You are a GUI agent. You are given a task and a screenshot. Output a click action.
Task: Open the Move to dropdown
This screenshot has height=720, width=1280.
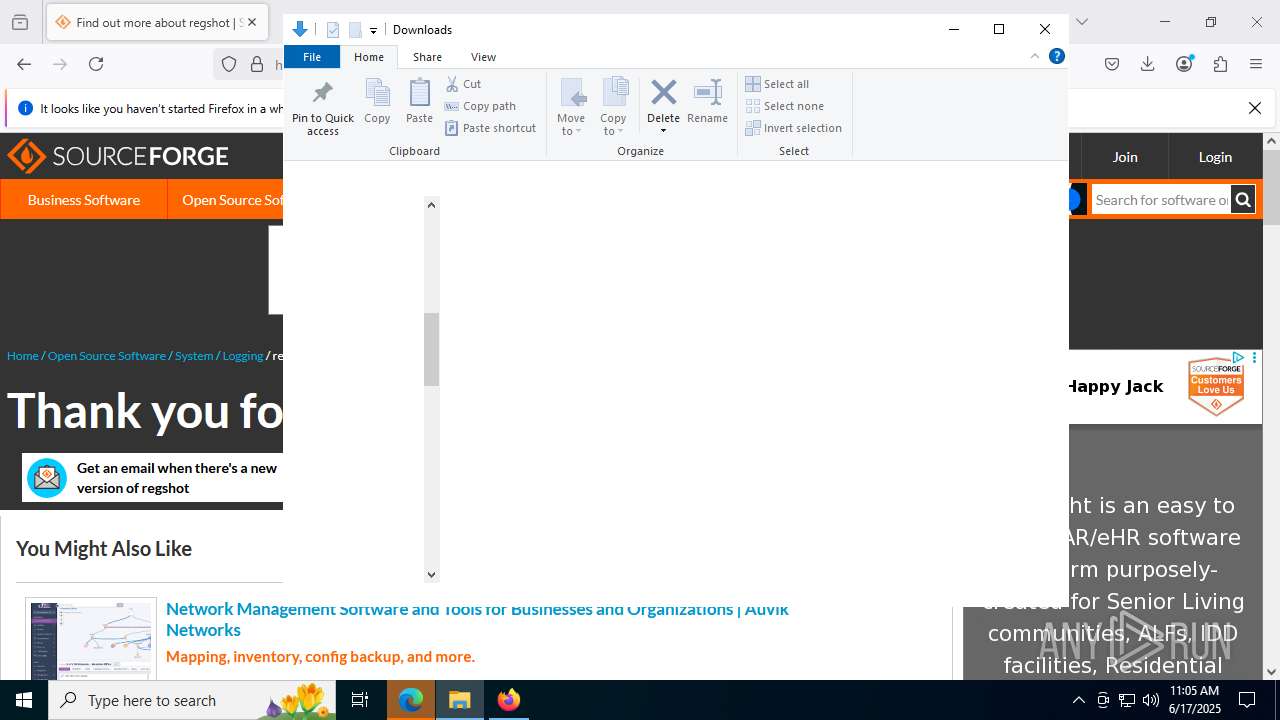tap(571, 107)
